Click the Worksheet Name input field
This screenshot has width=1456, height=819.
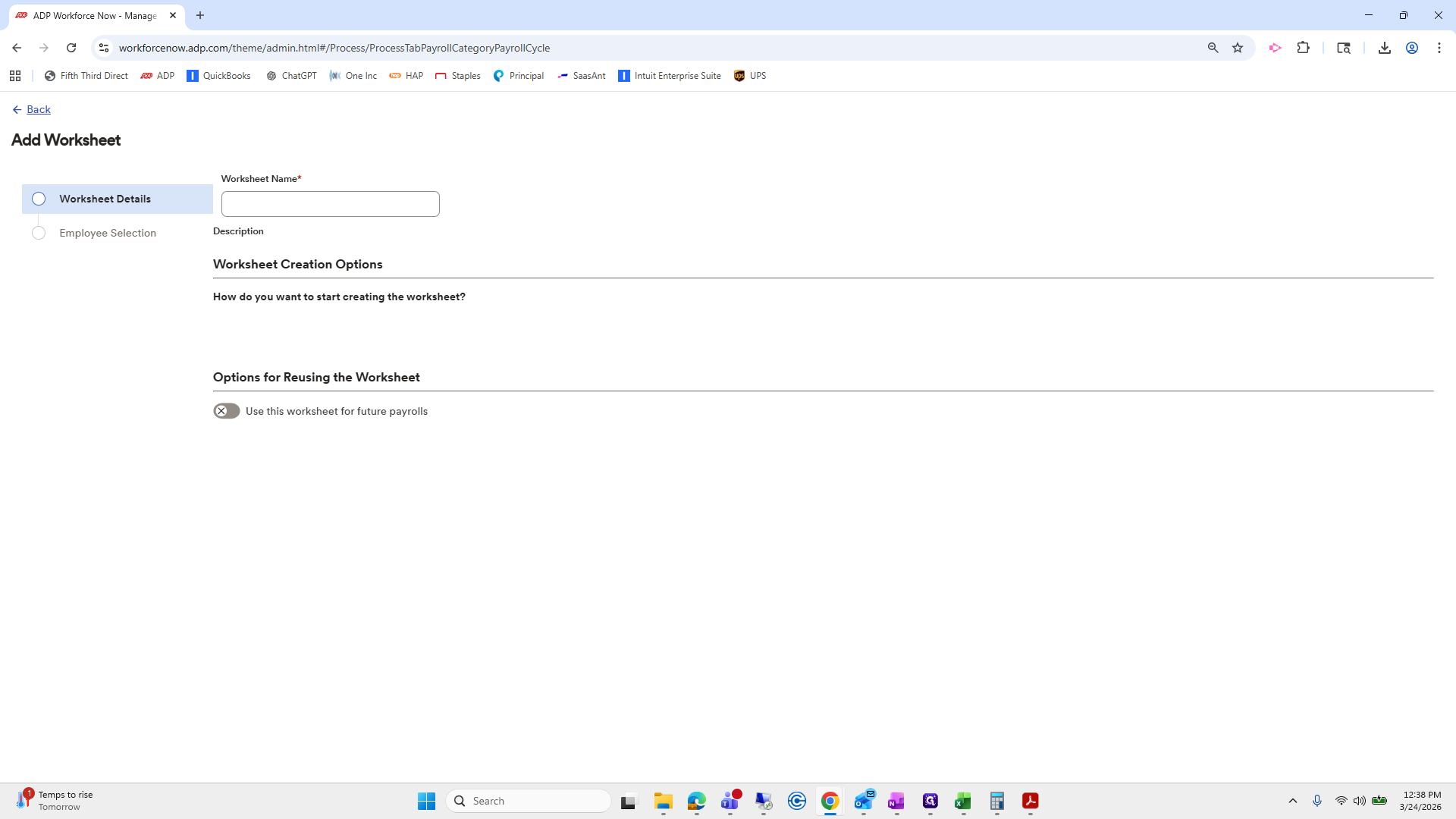[x=330, y=204]
